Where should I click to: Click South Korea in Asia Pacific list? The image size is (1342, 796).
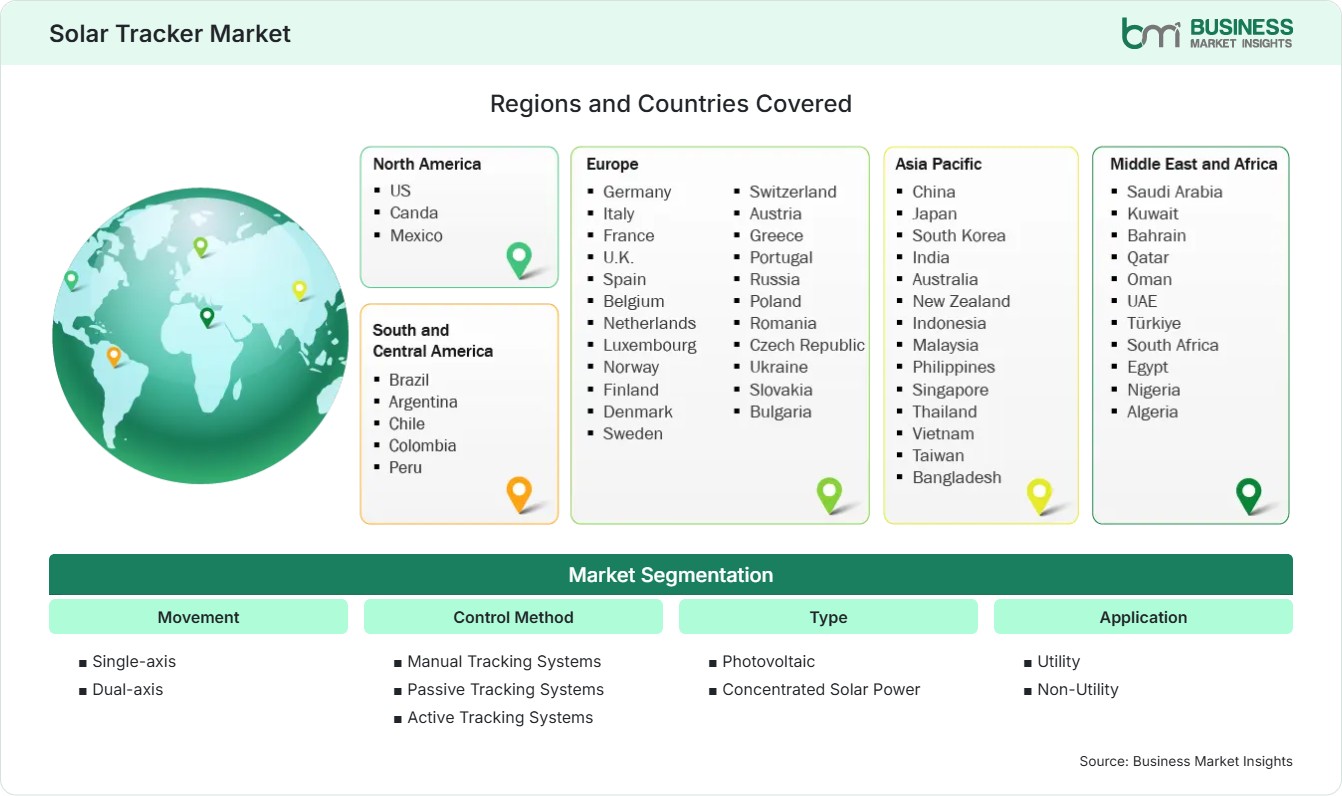[959, 235]
